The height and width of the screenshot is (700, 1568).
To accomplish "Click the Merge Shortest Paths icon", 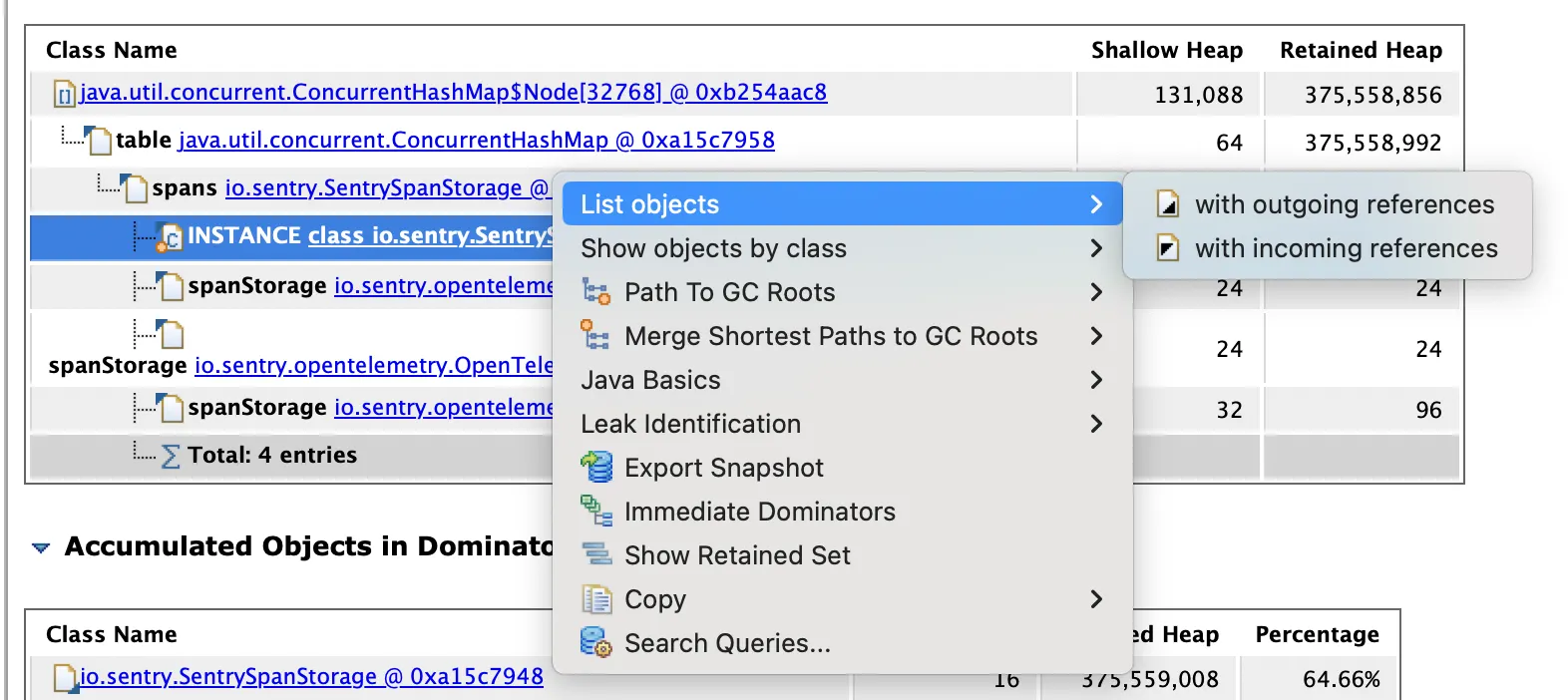I will (x=596, y=336).
